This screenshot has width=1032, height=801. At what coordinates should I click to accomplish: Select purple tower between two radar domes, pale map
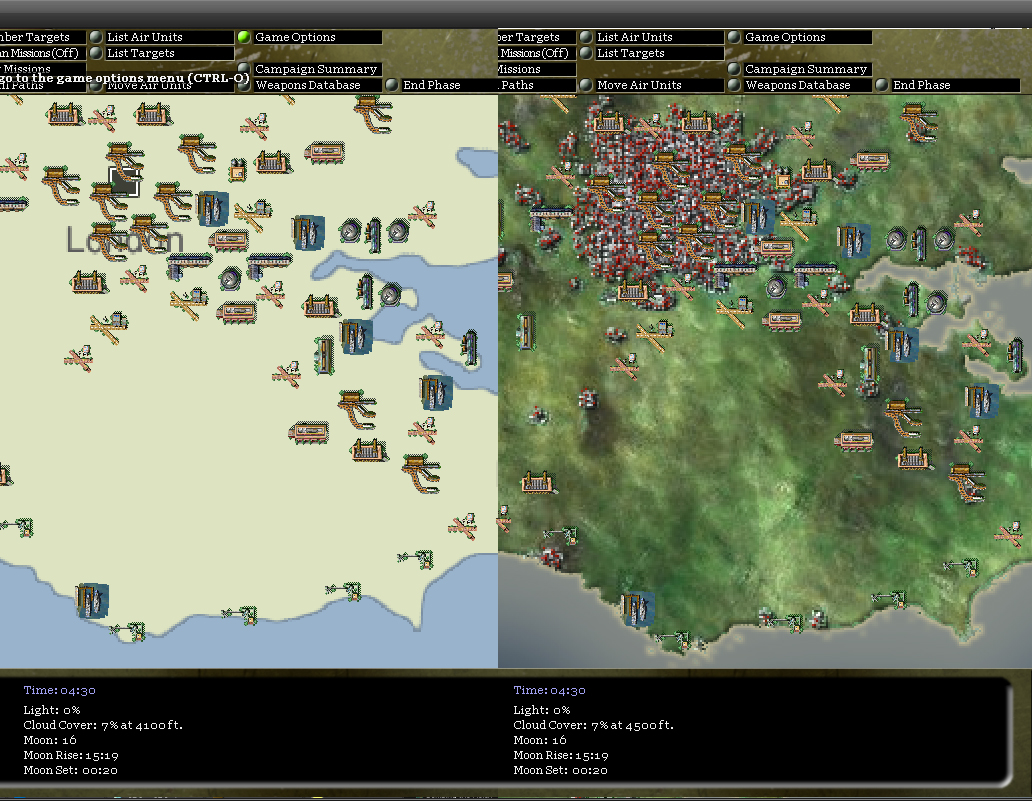click(374, 235)
